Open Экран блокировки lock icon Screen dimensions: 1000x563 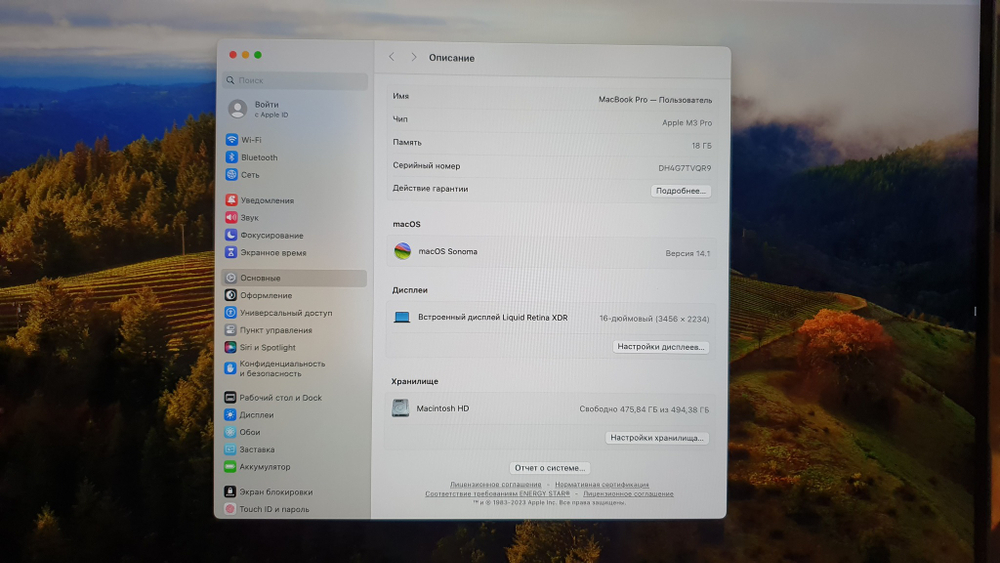(x=230, y=492)
